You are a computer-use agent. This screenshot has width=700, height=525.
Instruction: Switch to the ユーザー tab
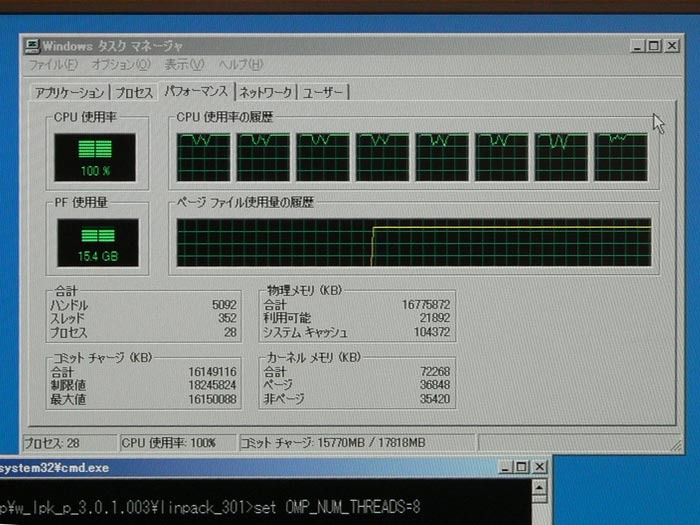tap(323, 92)
